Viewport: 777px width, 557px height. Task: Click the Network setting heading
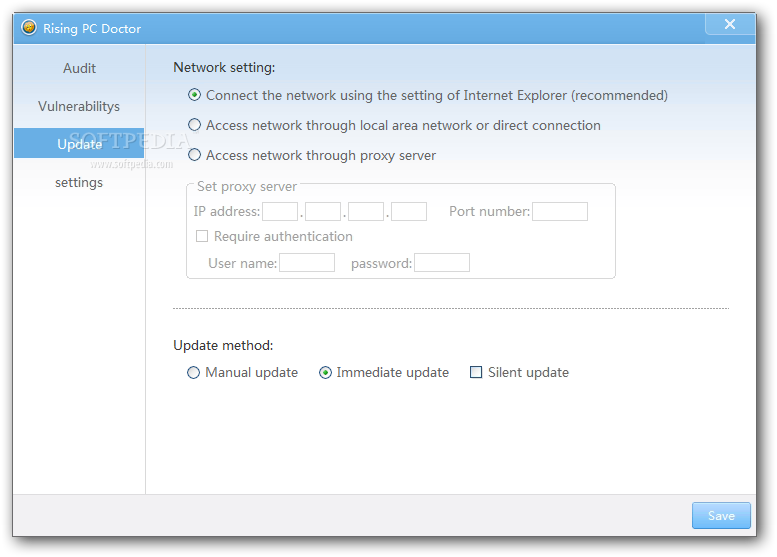pos(224,67)
